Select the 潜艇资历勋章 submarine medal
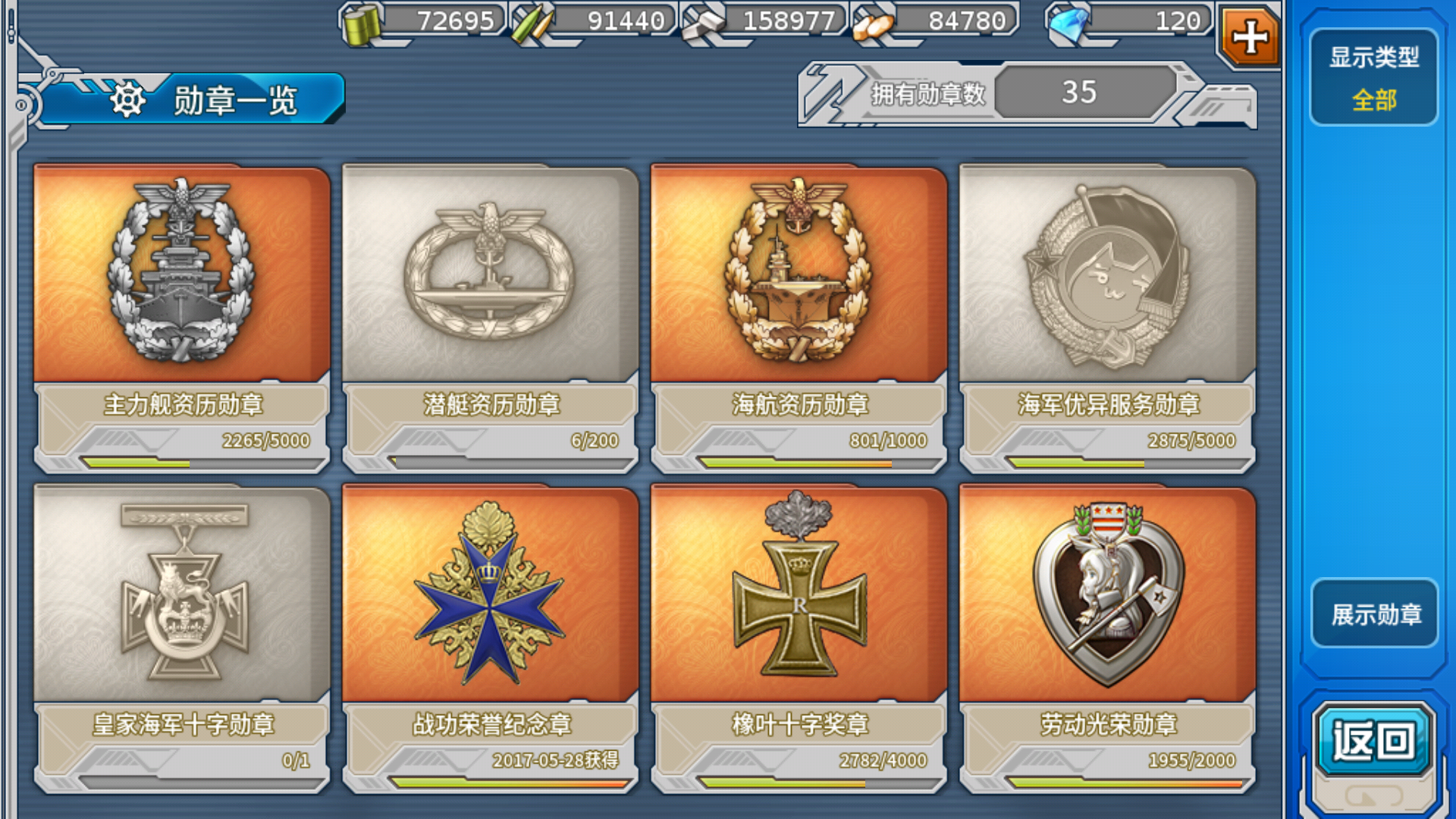This screenshot has height=819, width=1456. point(491,318)
